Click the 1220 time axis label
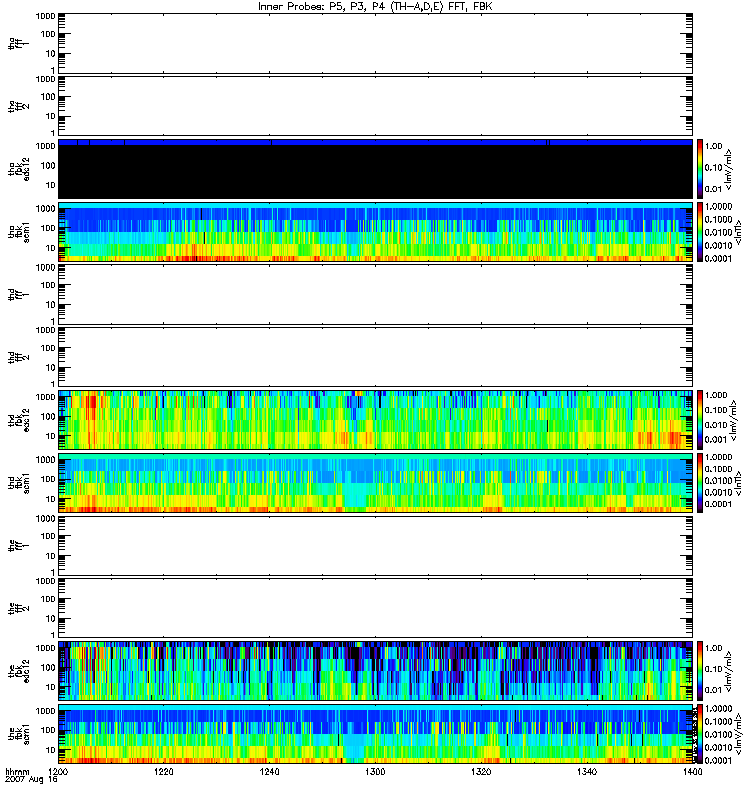The width and height of the screenshot is (750, 800). [164, 771]
